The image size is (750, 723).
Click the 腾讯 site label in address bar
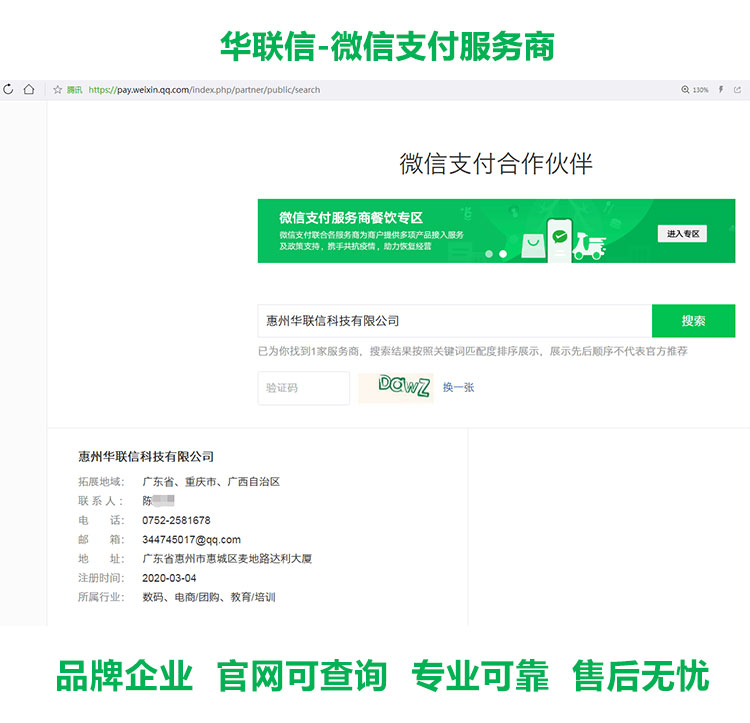coord(74,89)
